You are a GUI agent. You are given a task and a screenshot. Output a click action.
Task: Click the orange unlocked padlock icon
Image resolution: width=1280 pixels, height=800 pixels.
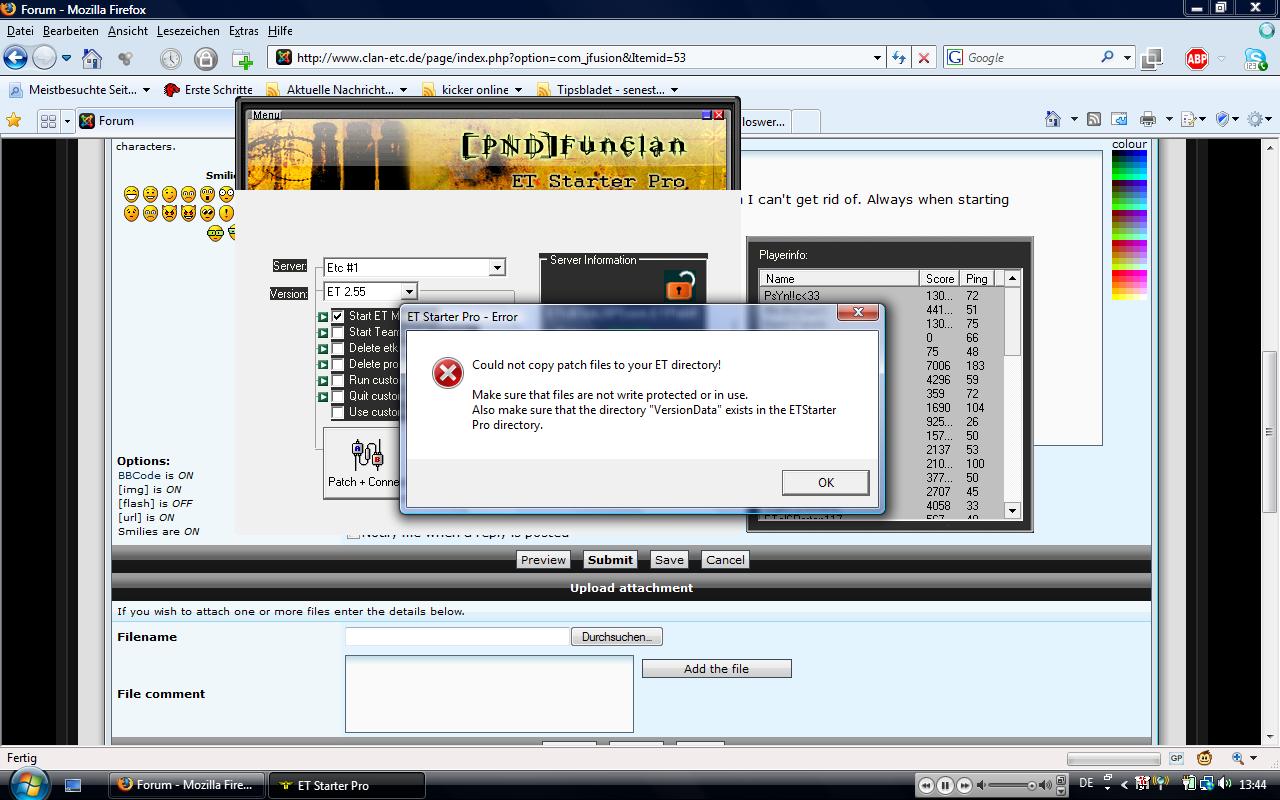(x=679, y=287)
